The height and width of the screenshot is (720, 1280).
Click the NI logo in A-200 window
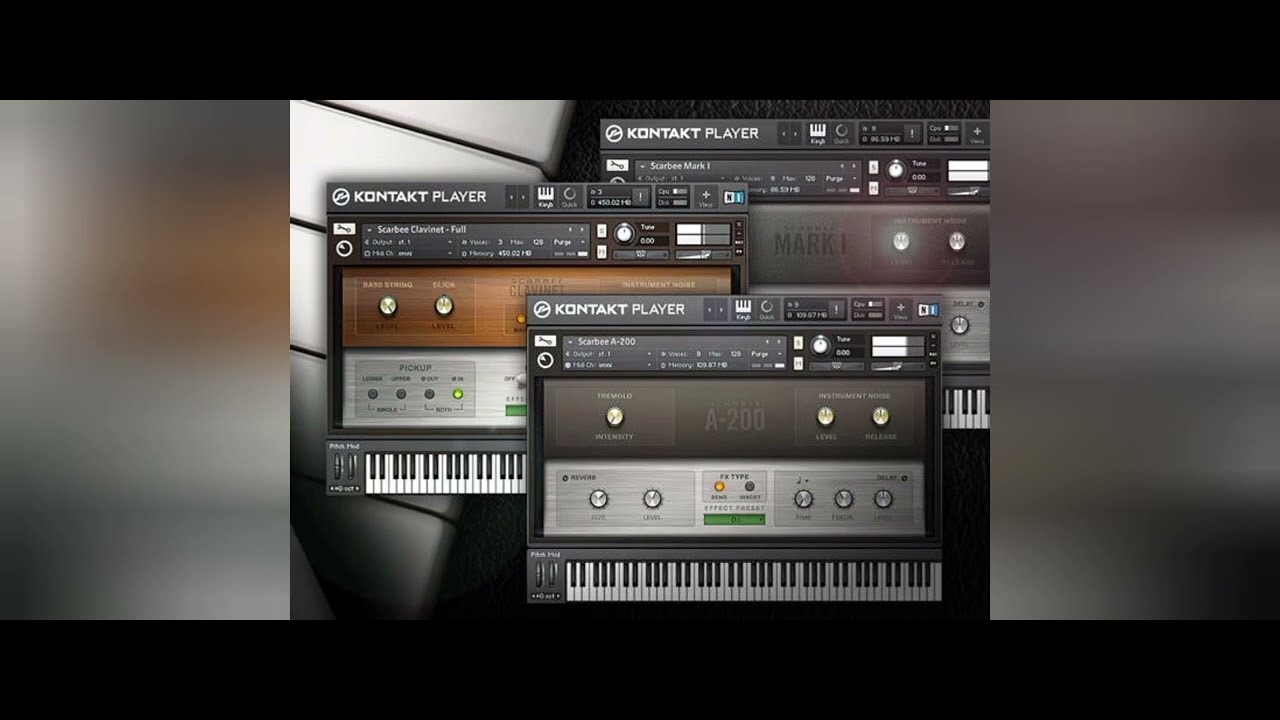928,310
